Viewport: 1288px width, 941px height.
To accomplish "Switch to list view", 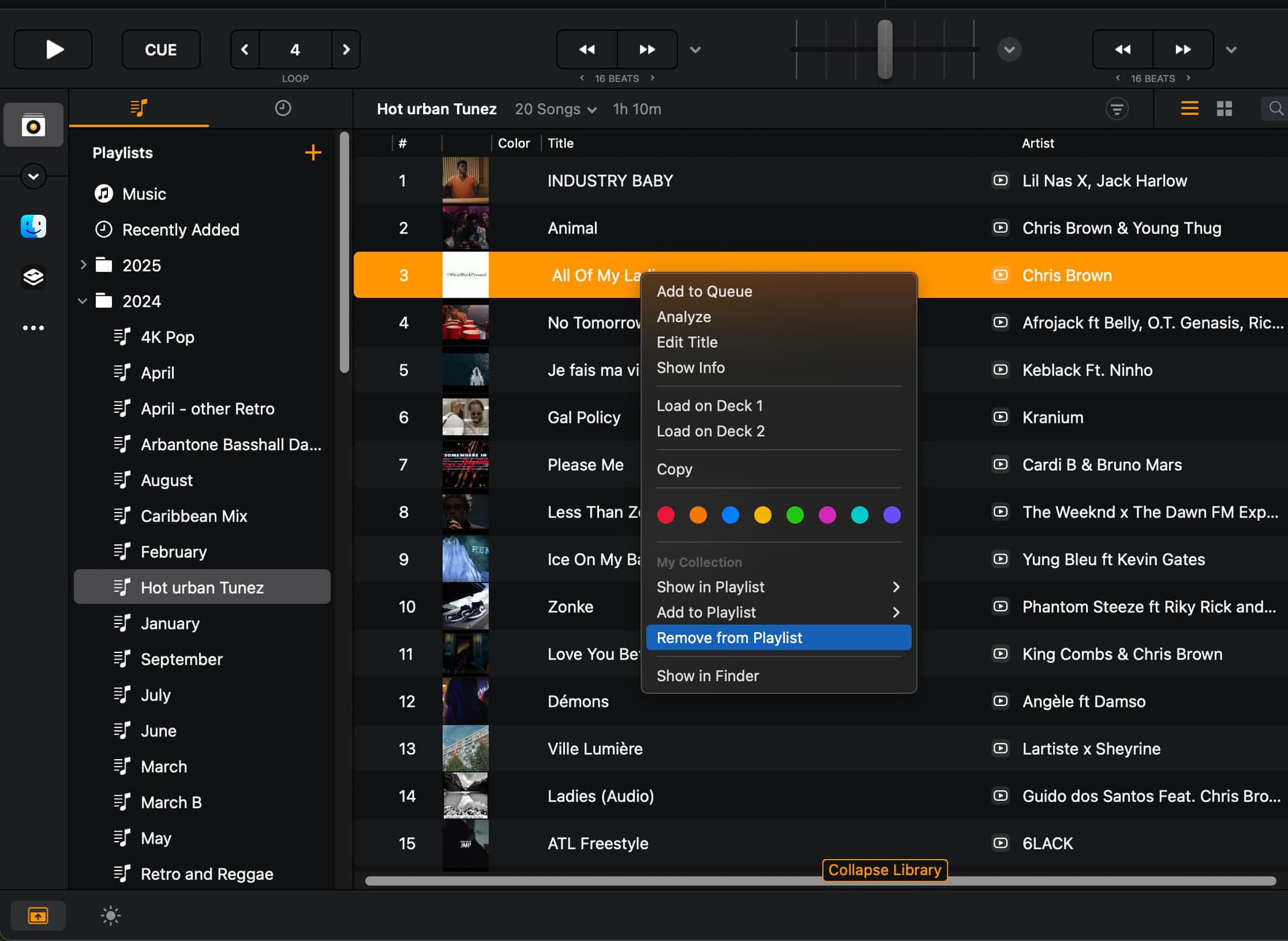I will (x=1189, y=109).
